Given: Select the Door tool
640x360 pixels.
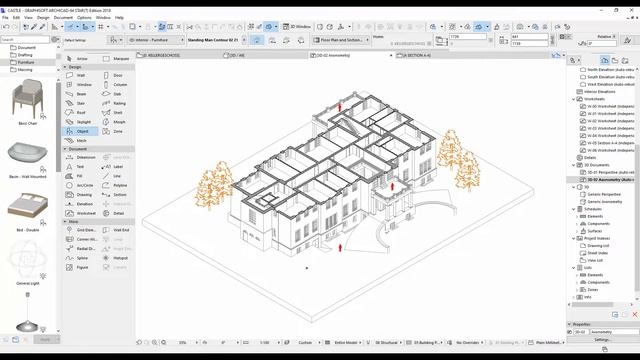Looking at the screenshot, I should 117,75.
